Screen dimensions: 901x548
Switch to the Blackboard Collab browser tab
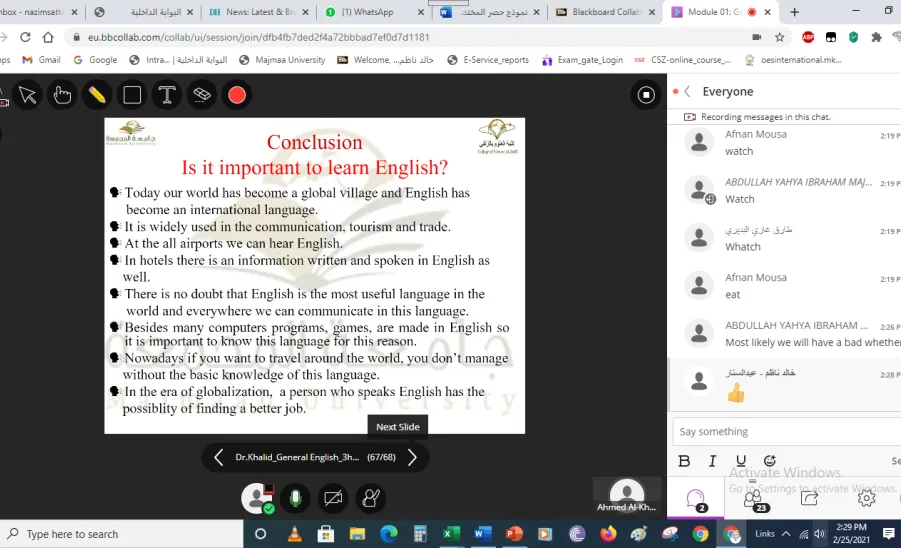[604, 12]
